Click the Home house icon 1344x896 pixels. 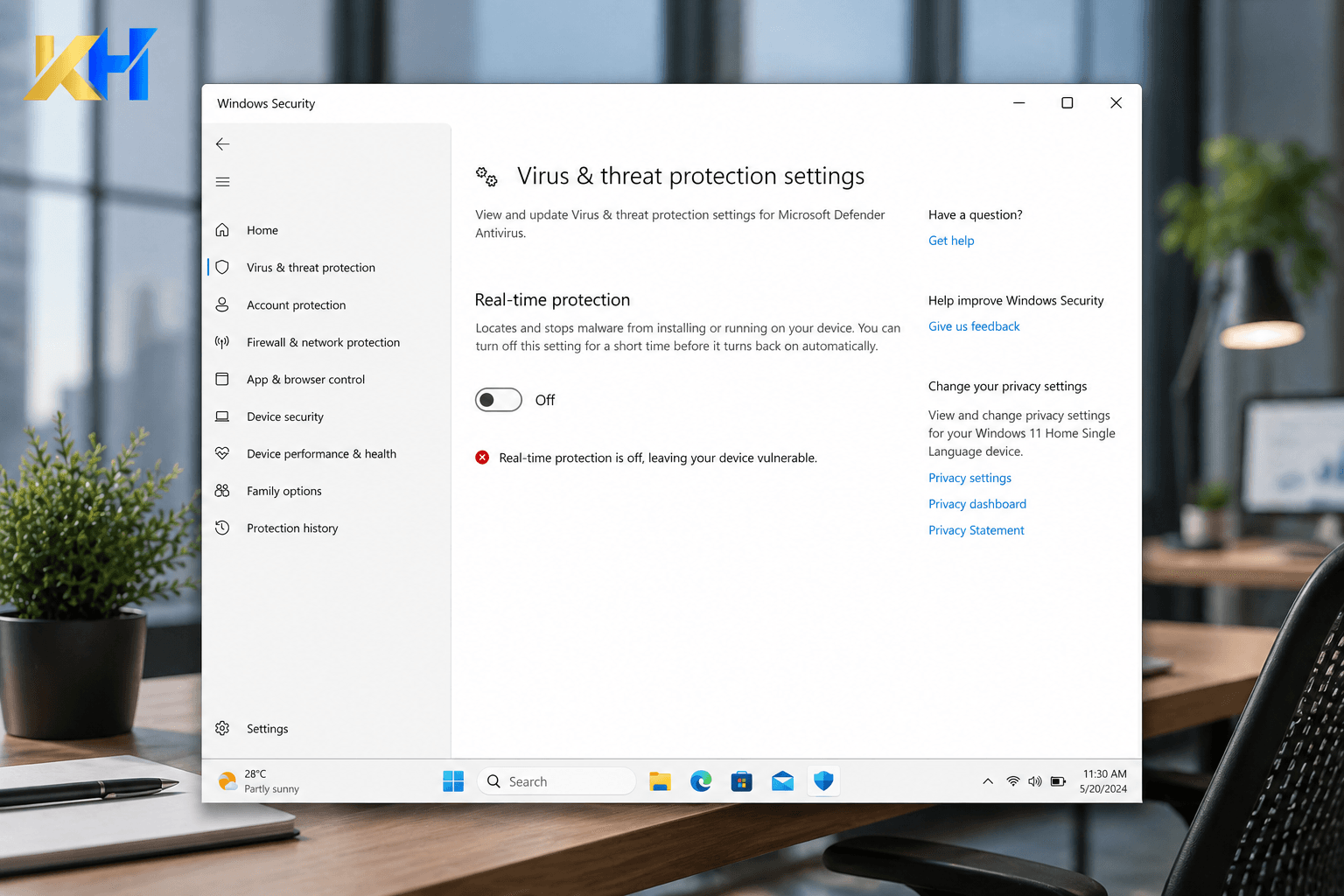pos(222,230)
